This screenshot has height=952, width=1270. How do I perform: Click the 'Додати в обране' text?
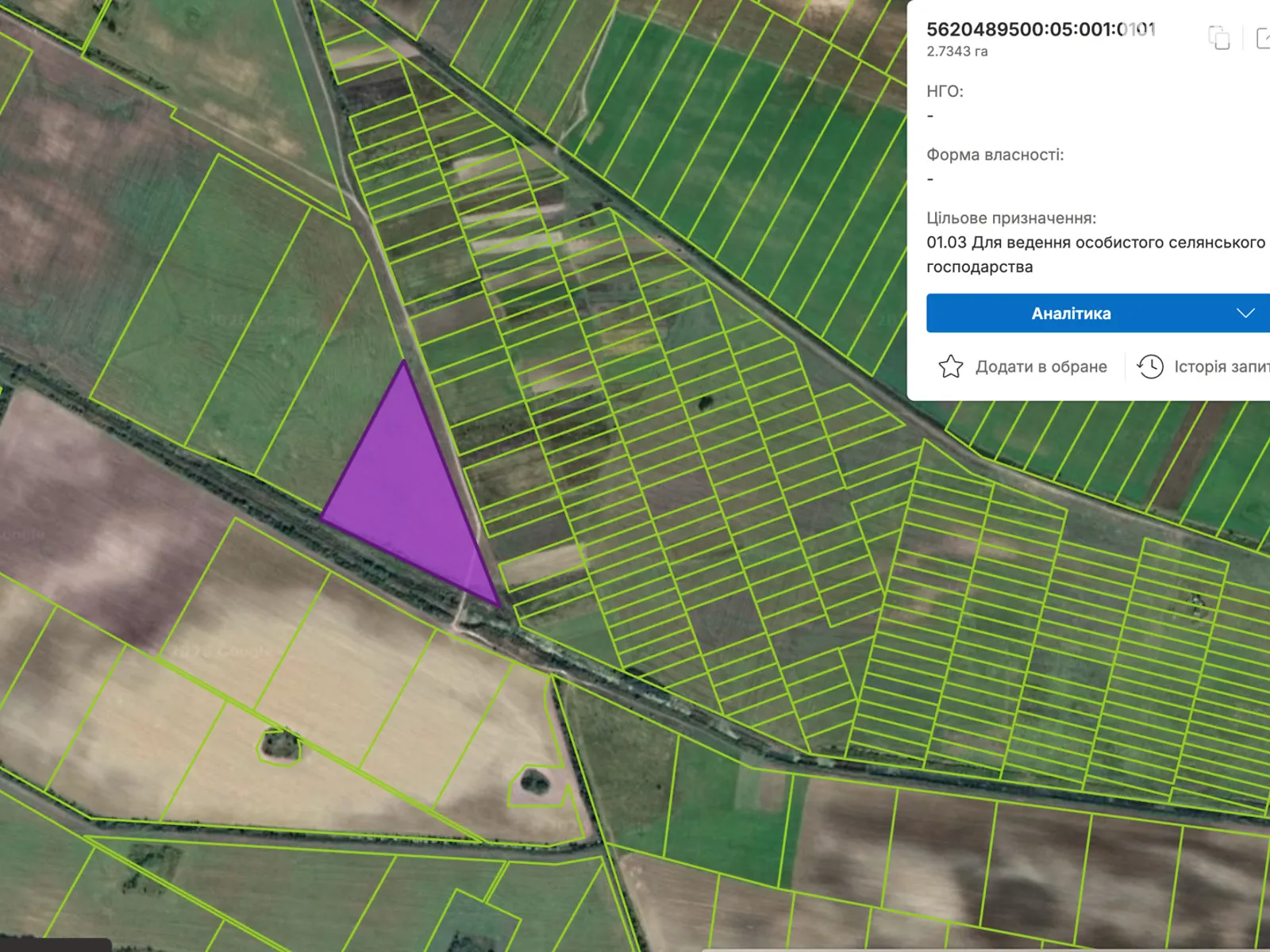pyautogui.click(x=1041, y=367)
